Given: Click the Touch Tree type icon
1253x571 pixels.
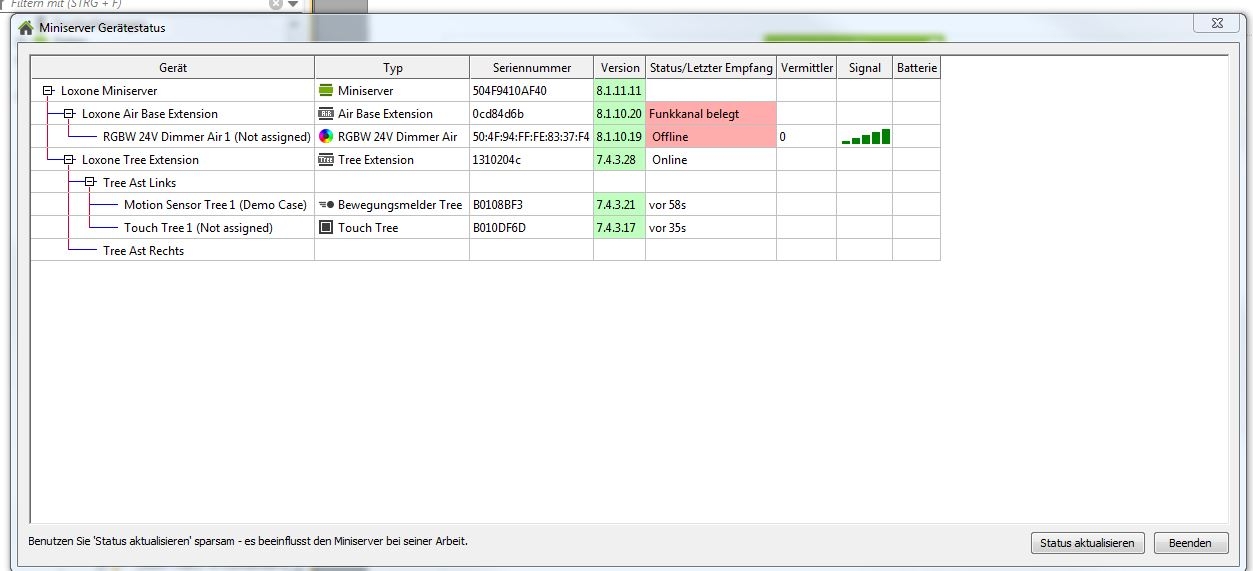Looking at the screenshot, I should tap(325, 228).
